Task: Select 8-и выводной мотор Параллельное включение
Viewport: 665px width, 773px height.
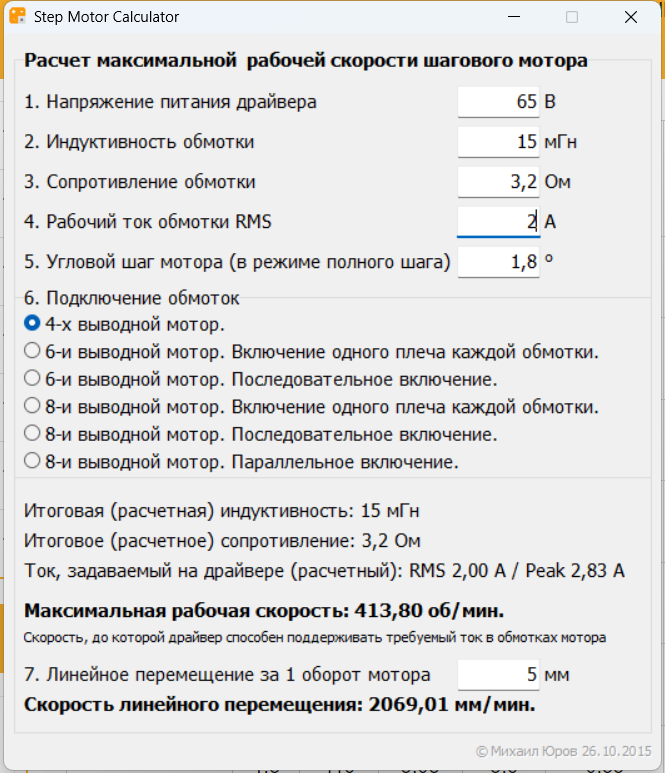Action: pos(33,462)
